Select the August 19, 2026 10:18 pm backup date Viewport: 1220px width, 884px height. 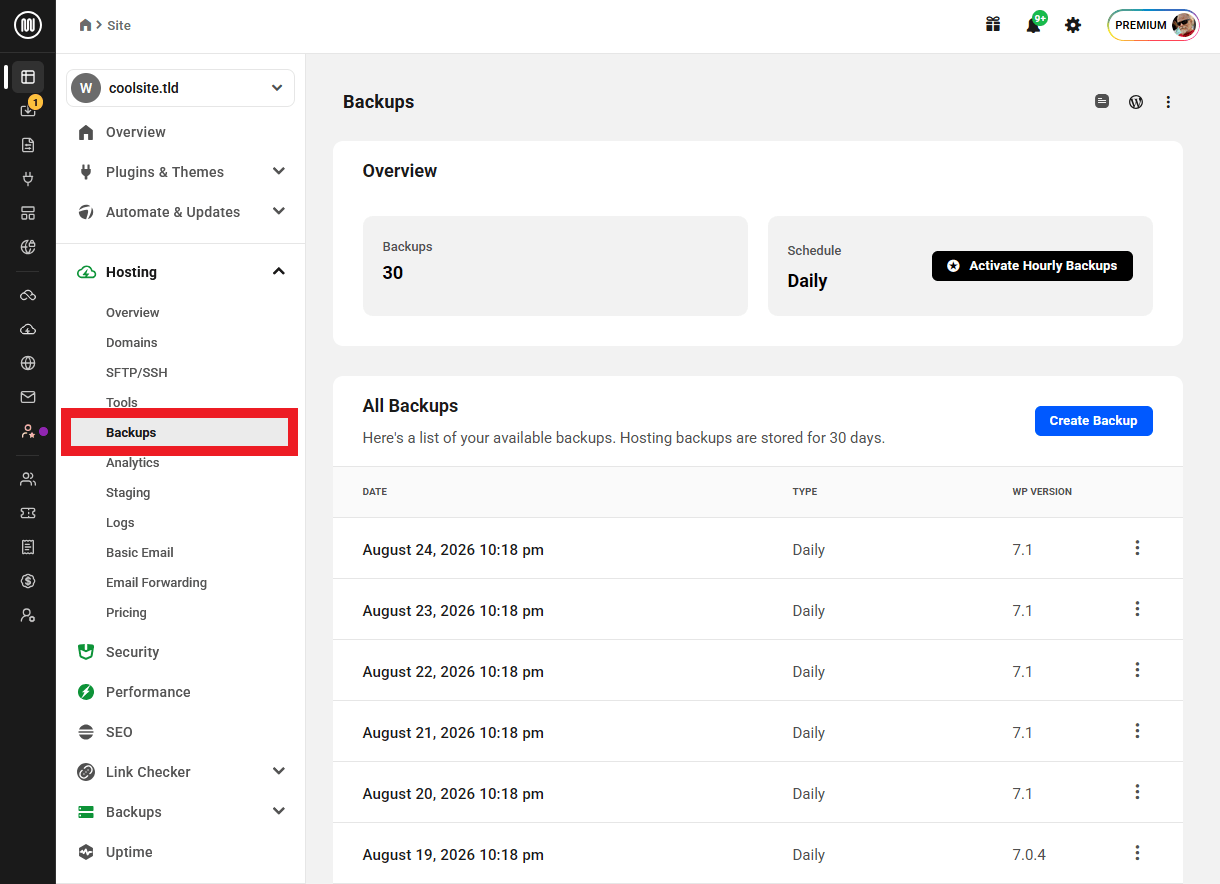click(453, 855)
